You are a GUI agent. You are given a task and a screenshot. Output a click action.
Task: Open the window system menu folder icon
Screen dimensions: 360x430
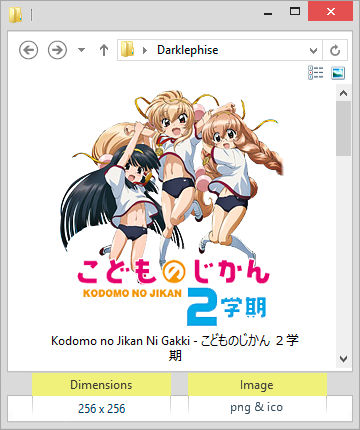(15, 15)
